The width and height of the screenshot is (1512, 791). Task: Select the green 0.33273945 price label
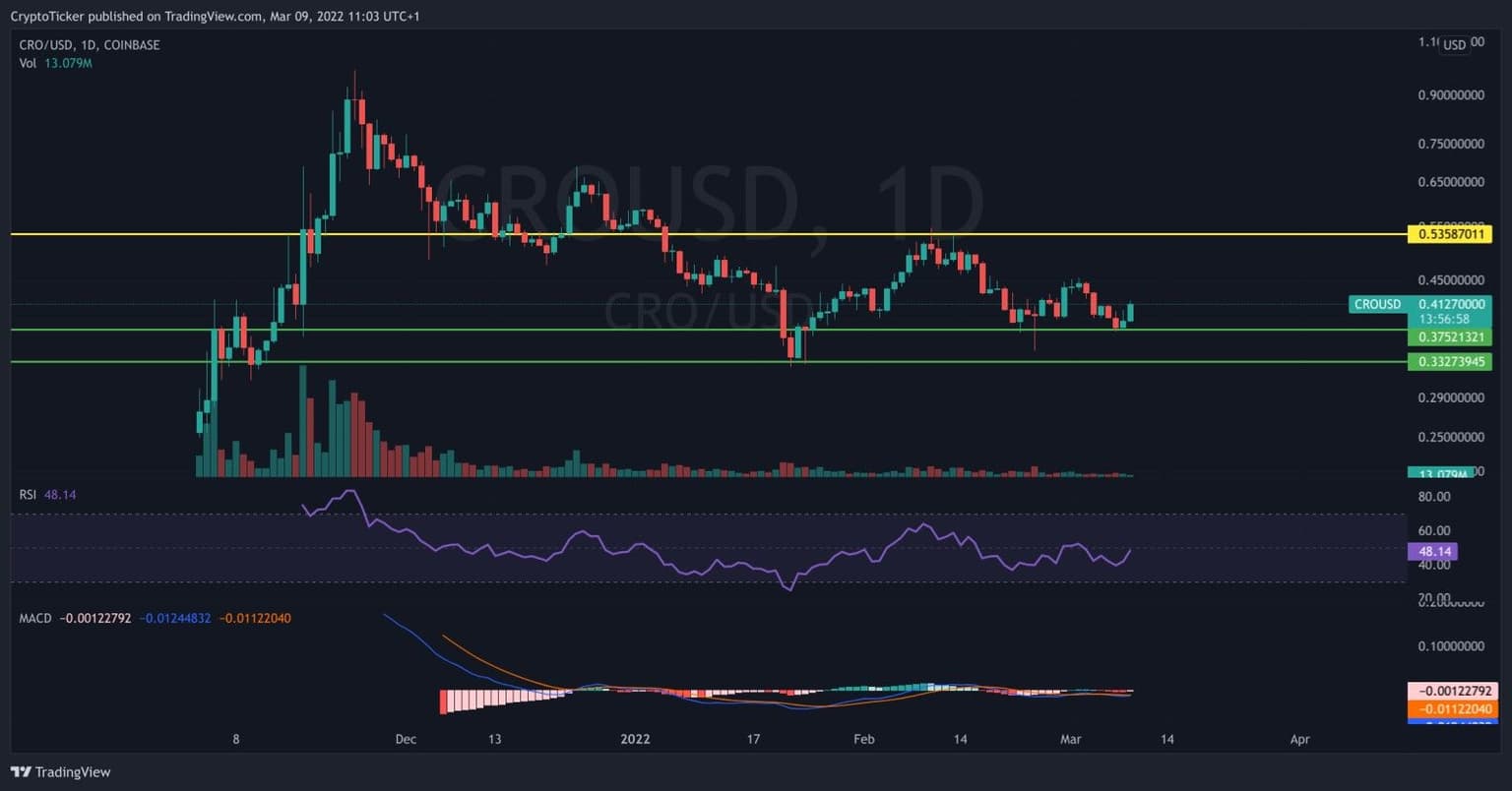pyautogui.click(x=1450, y=362)
